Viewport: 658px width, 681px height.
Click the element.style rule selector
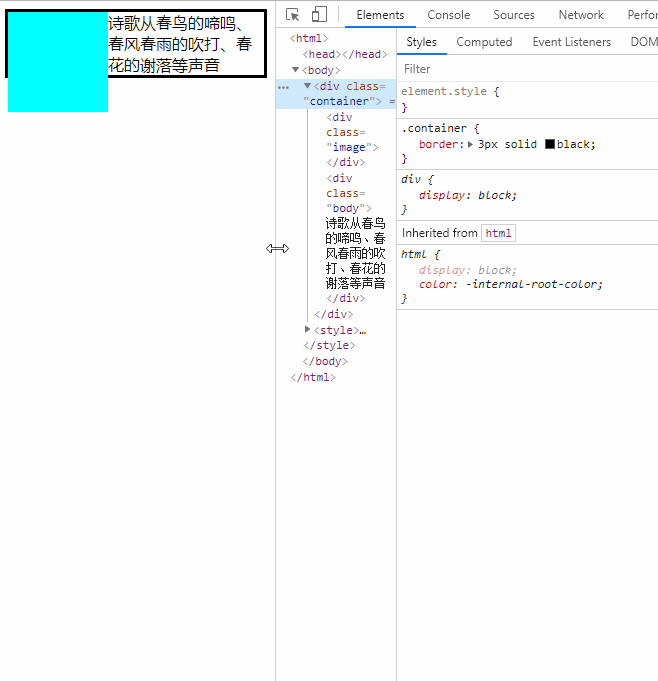(x=443, y=91)
